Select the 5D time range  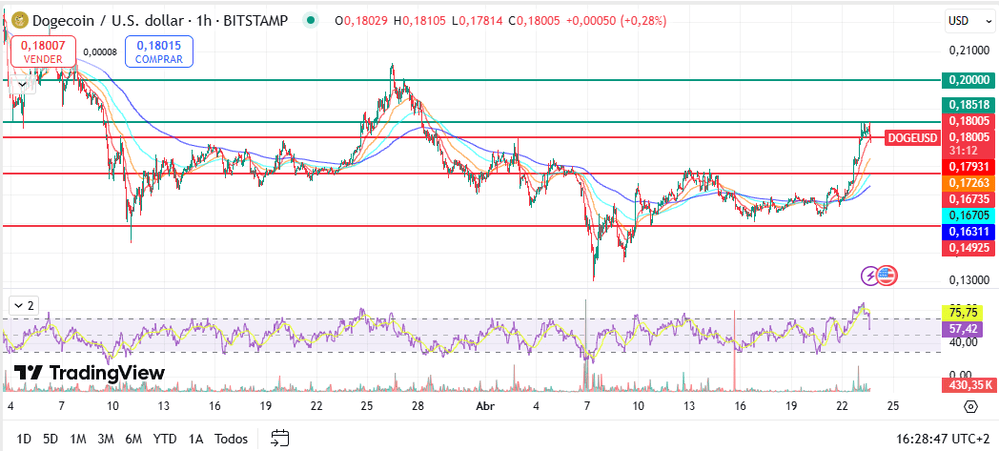click(x=50, y=438)
